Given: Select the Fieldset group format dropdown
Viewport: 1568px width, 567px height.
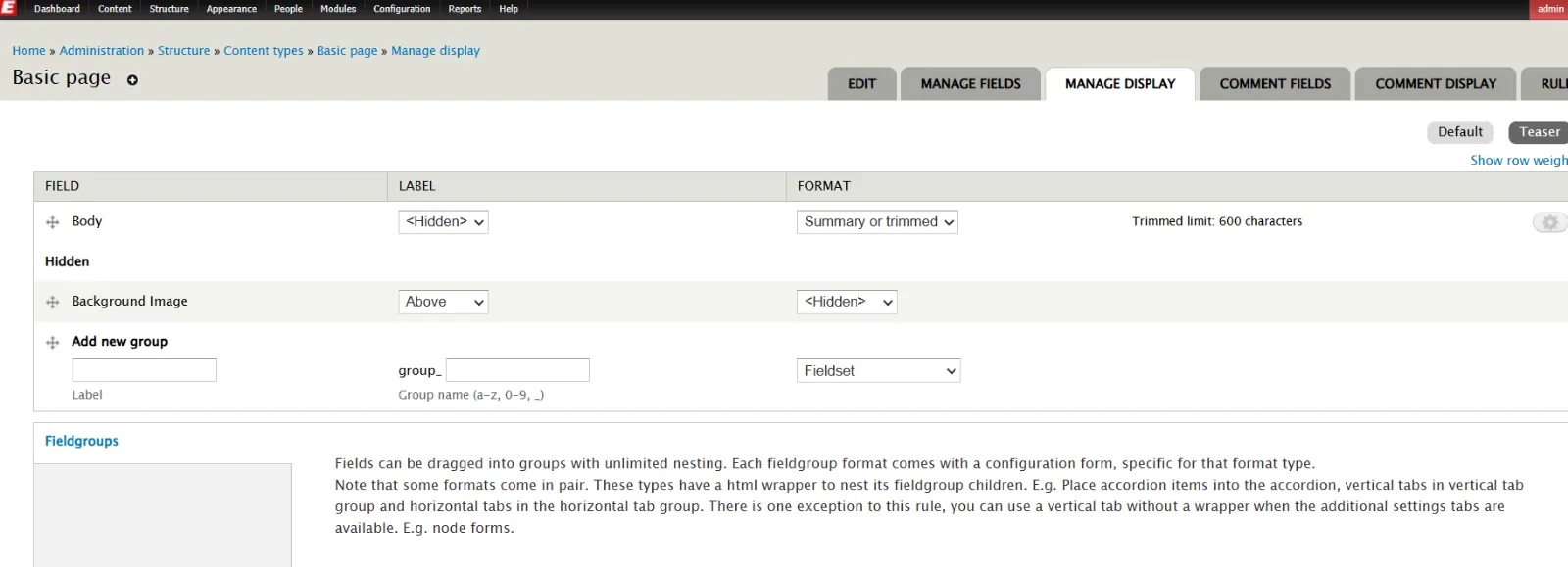Looking at the screenshot, I should [878, 371].
